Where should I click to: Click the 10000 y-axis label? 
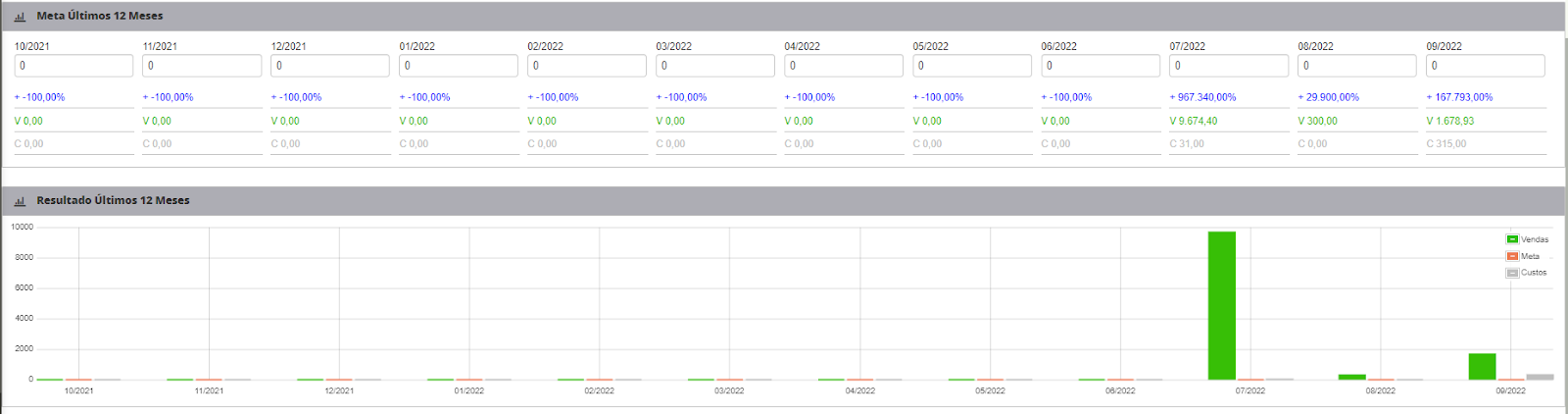click(x=22, y=227)
